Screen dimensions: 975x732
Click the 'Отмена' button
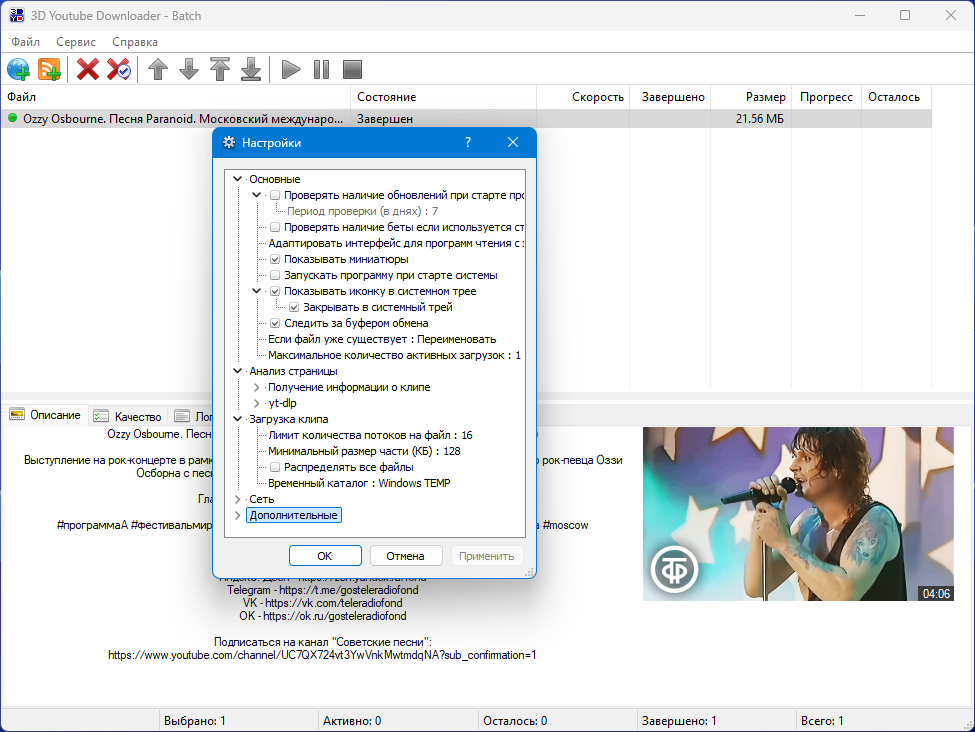pyautogui.click(x=406, y=556)
